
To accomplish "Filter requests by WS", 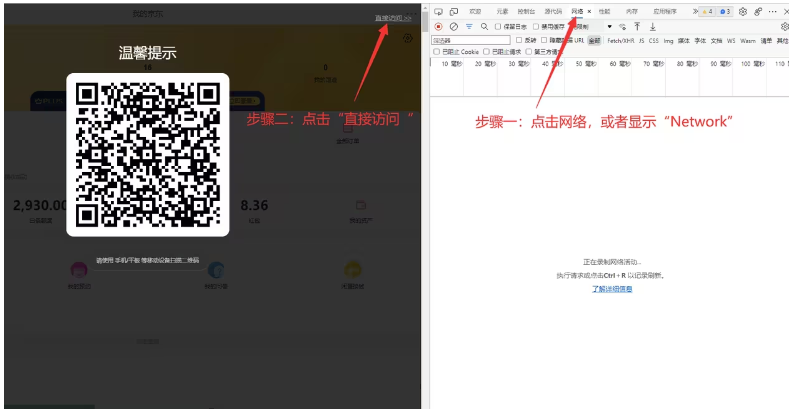I will coord(731,41).
